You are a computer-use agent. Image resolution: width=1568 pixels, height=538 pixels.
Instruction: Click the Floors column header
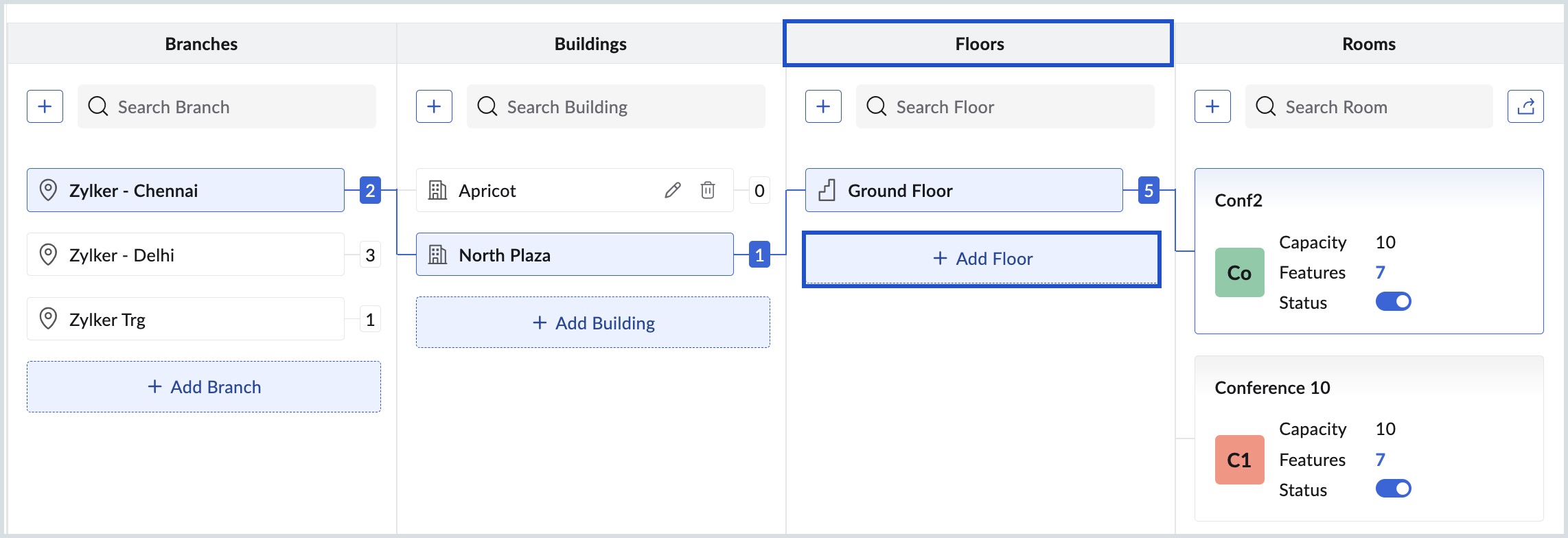978,44
